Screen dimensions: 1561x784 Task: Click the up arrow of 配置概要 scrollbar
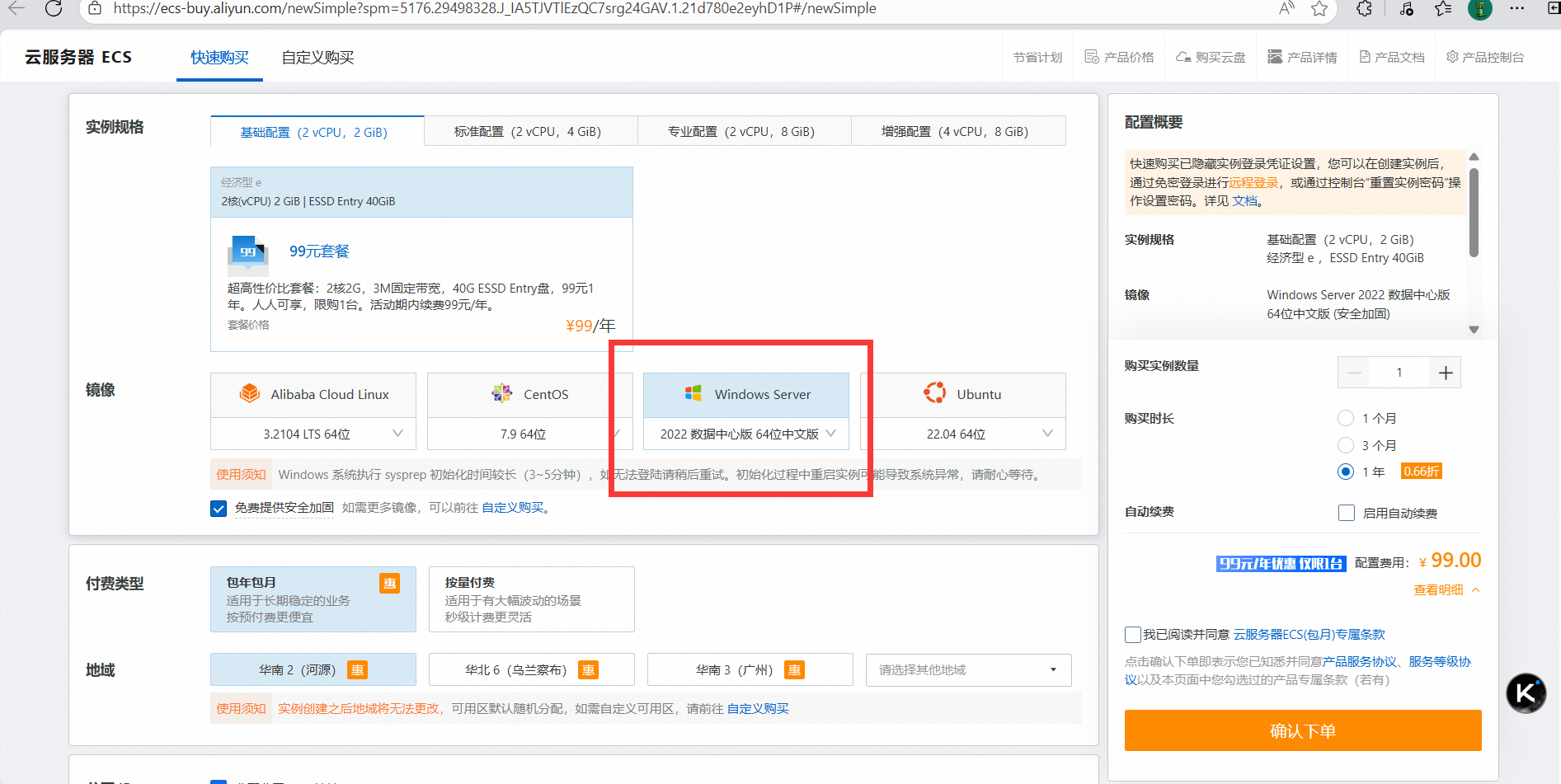(1474, 157)
